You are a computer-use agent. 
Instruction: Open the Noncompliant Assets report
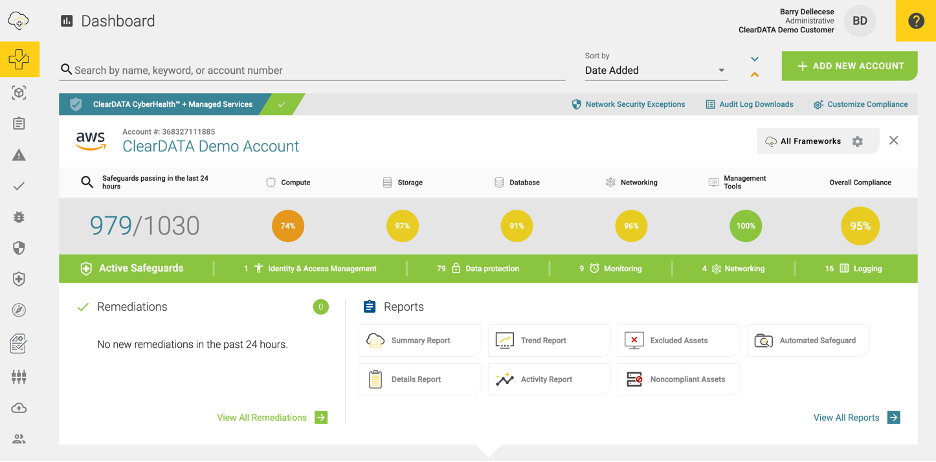(679, 379)
